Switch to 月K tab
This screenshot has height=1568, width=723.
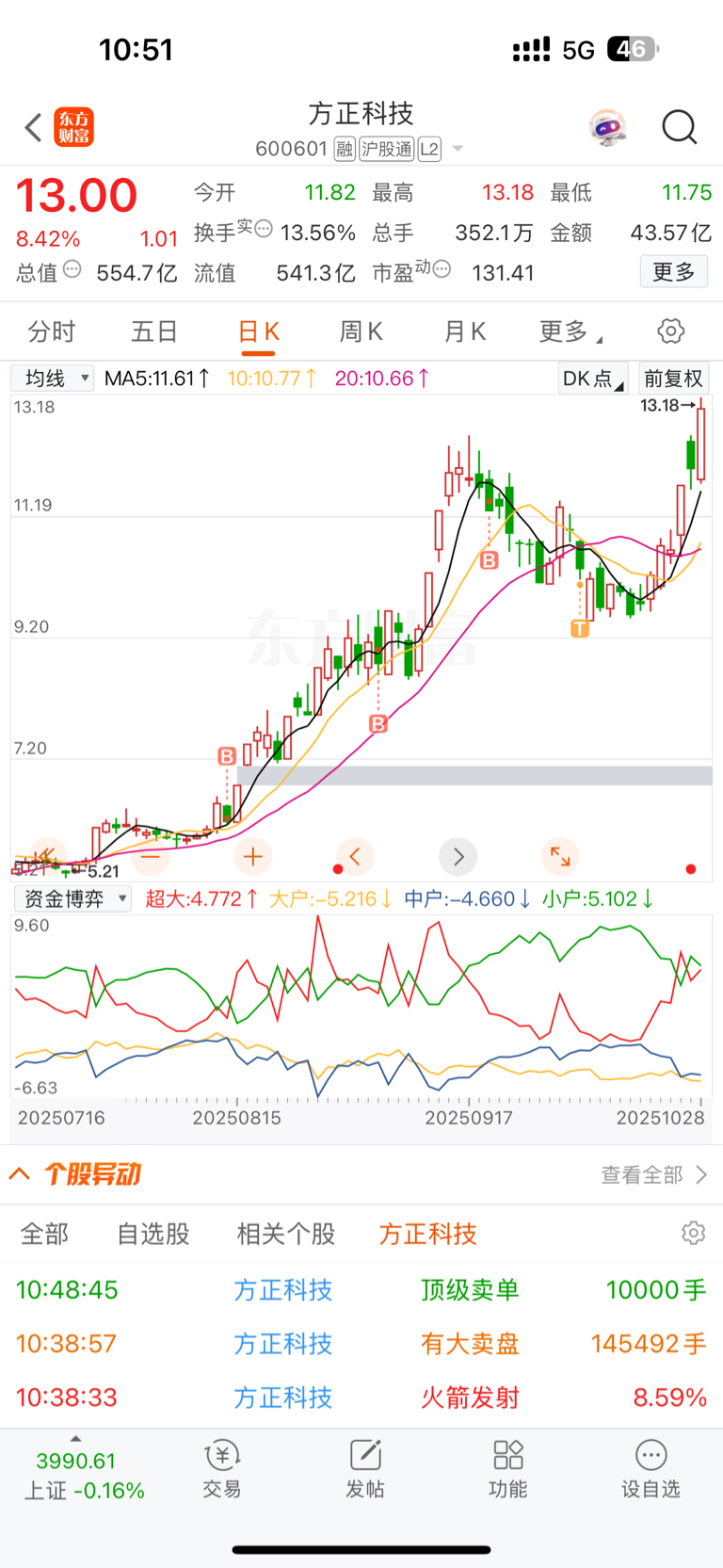[x=464, y=331]
